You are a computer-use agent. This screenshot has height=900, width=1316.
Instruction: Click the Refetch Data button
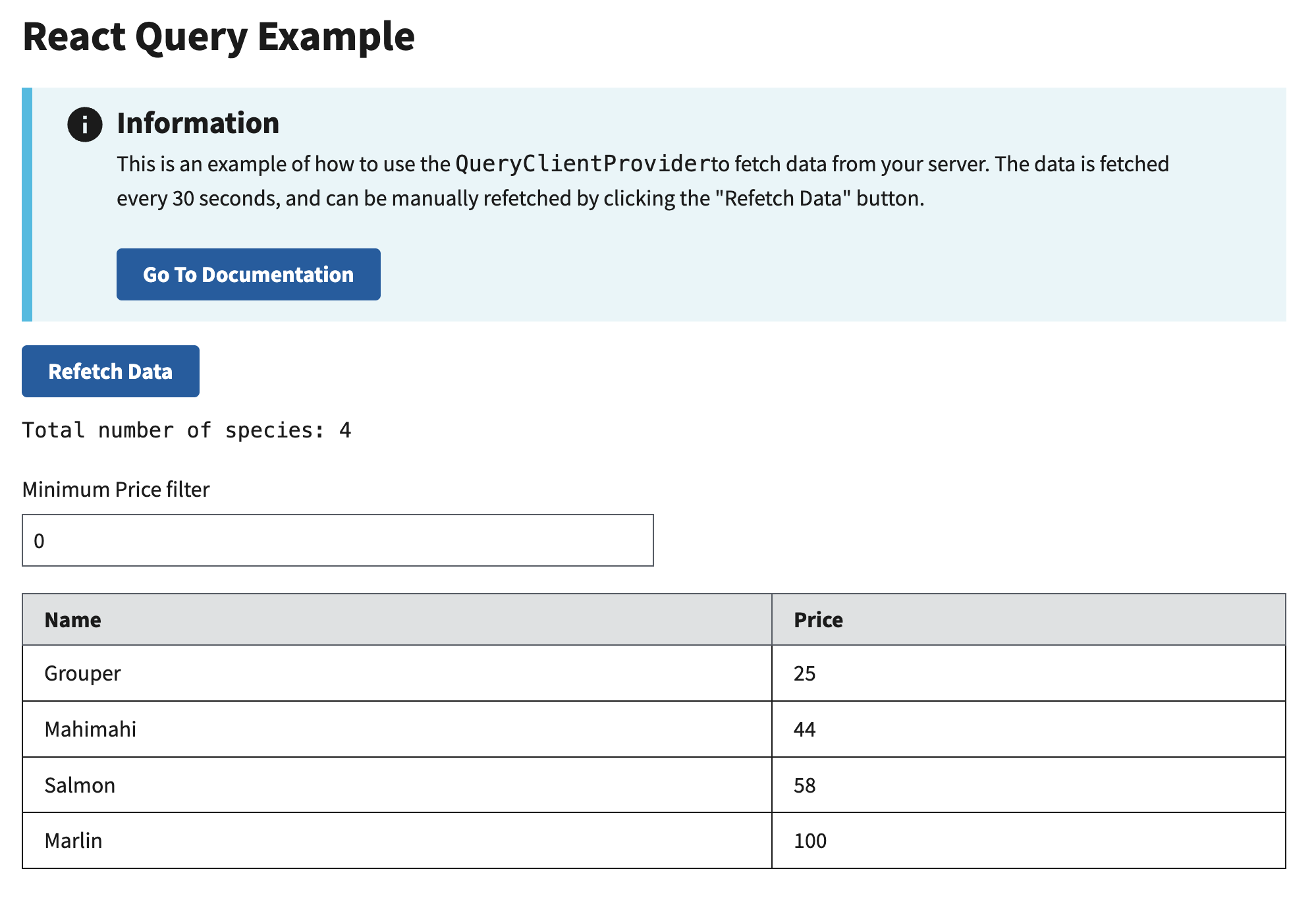point(109,371)
